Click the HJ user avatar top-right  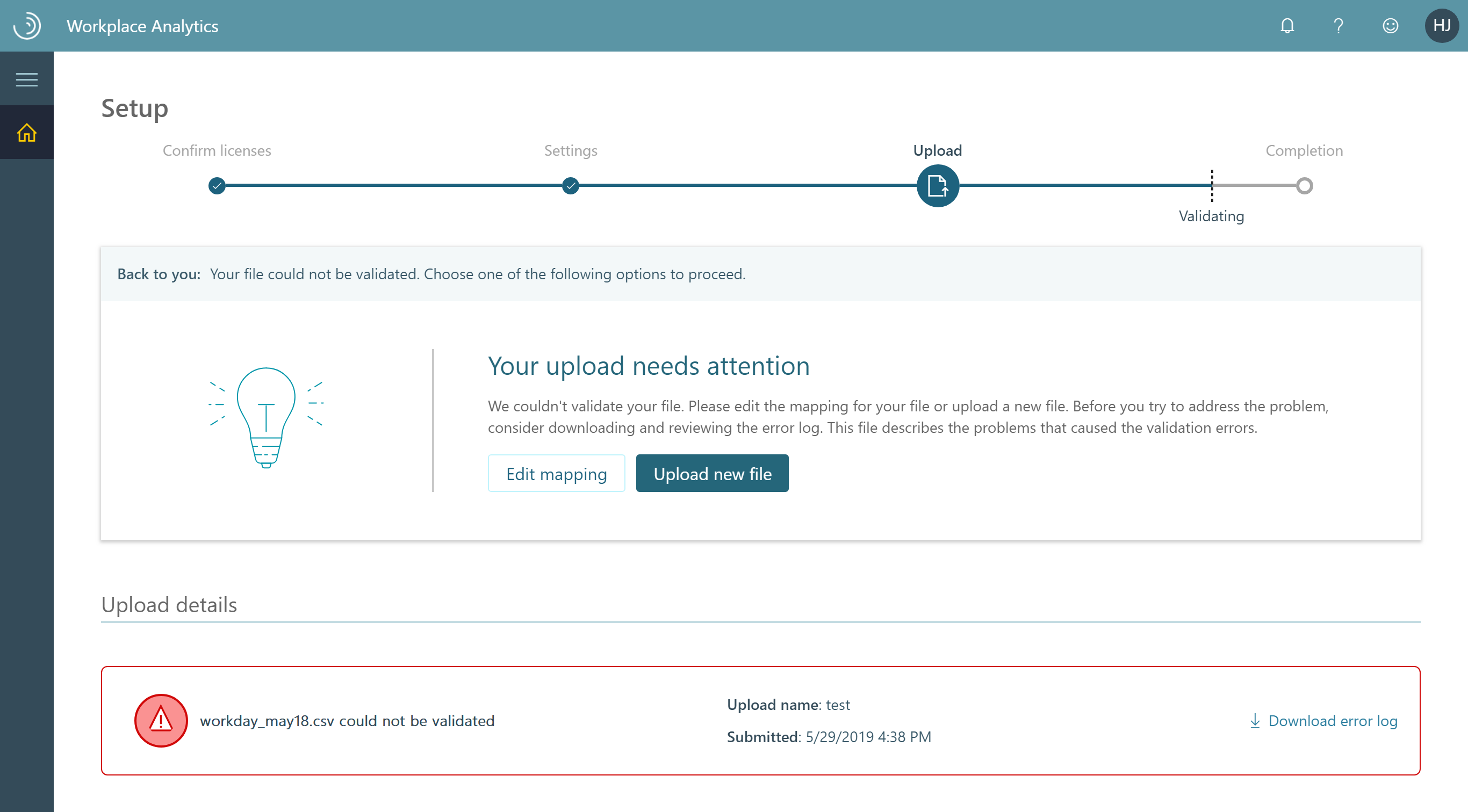1438,26
